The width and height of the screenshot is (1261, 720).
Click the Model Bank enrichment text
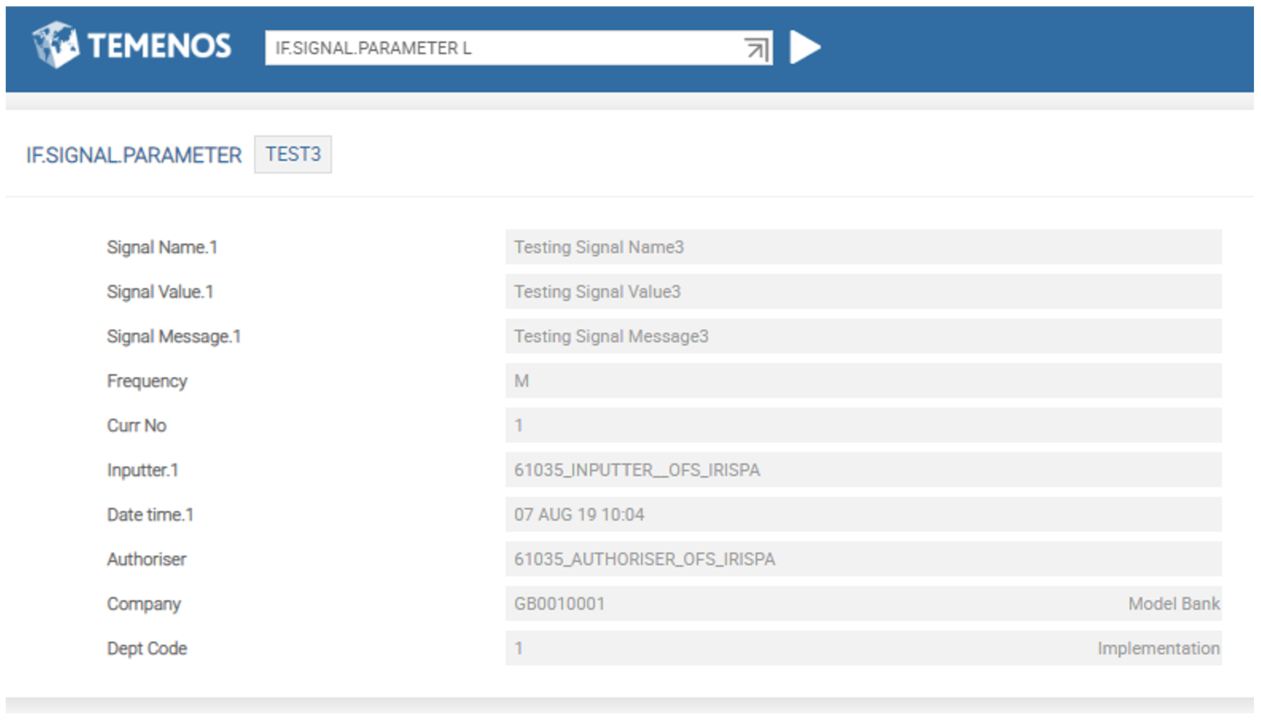point(1173,604)
